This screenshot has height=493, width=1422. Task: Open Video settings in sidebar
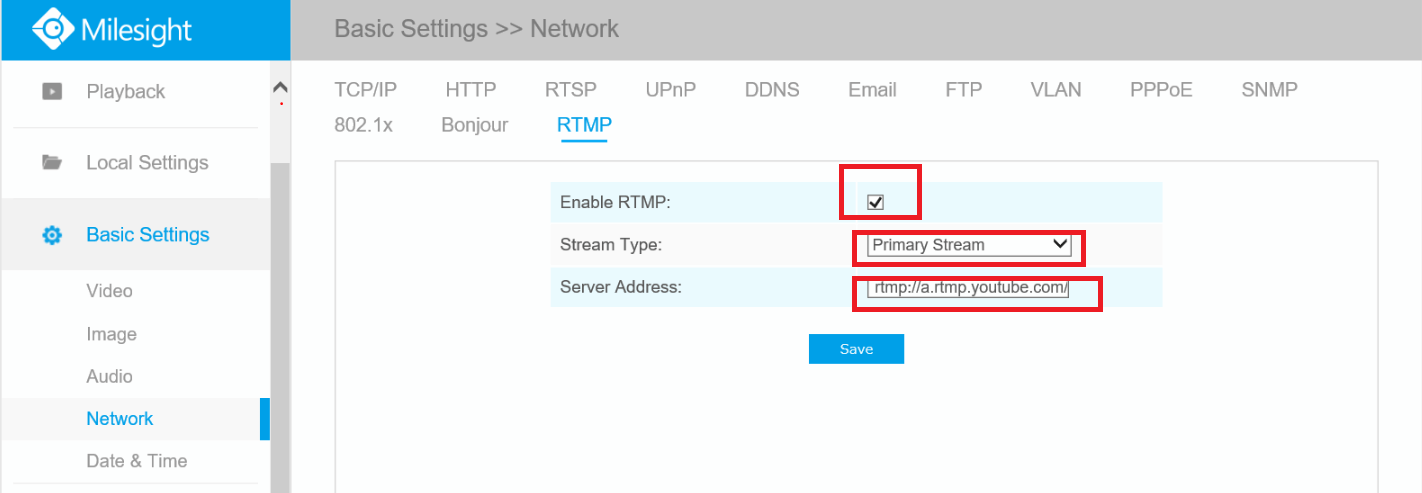point(109,291)
